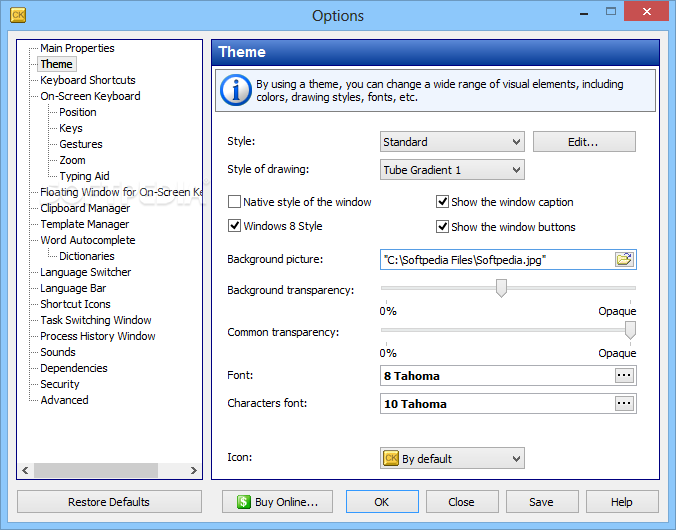Open Advanced settings page
Viewport: 676px width, 530px height.
pos(64,400)
